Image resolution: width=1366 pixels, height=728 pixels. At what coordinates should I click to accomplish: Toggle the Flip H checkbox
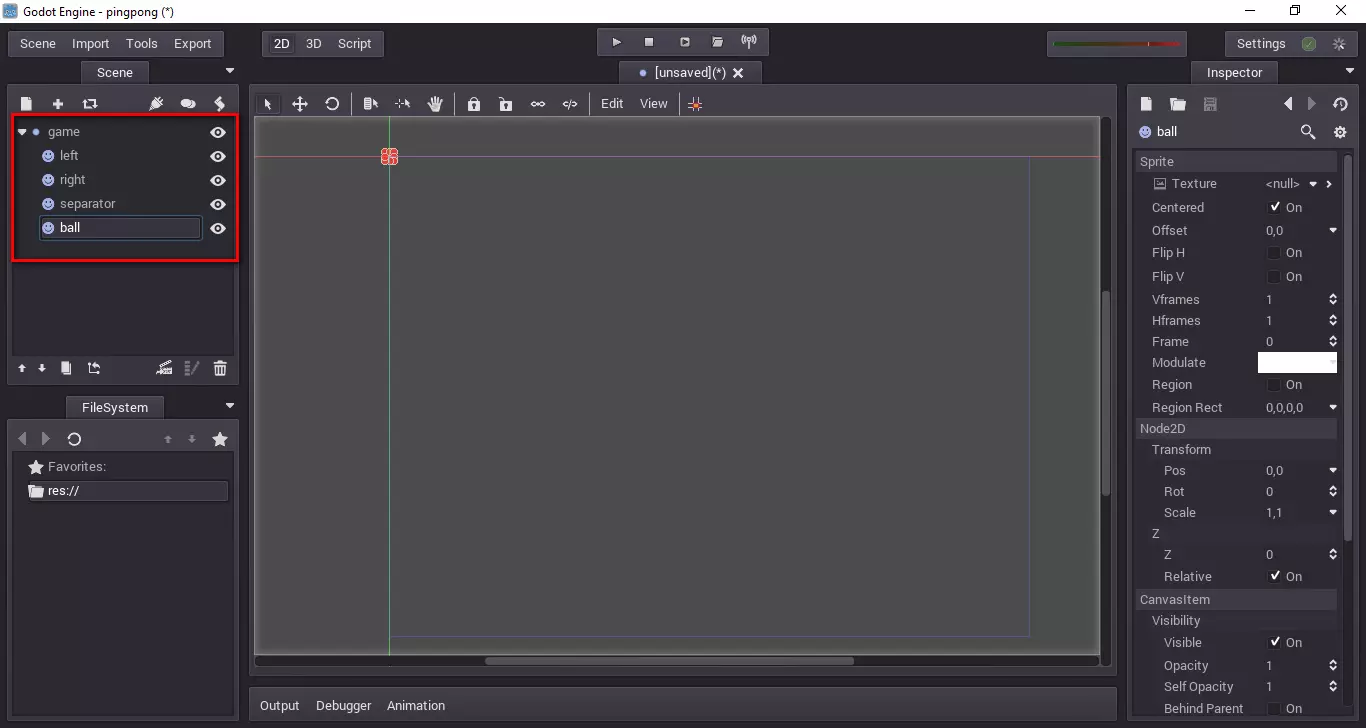pos(1274,253)
